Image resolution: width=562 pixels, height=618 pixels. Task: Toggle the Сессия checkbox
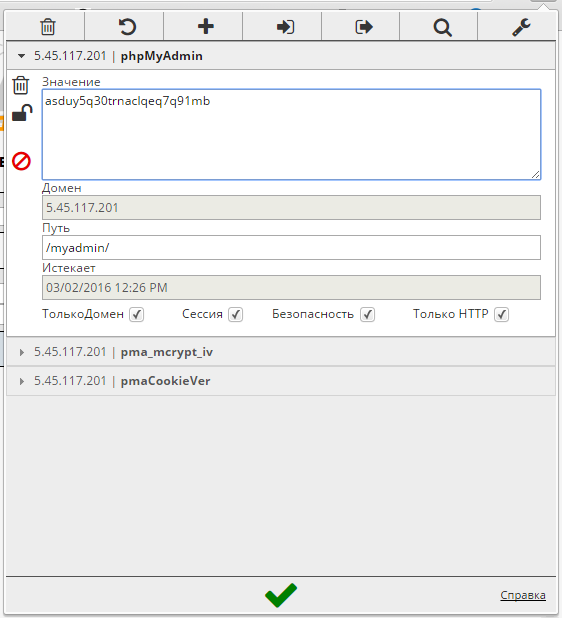[236, 315]
